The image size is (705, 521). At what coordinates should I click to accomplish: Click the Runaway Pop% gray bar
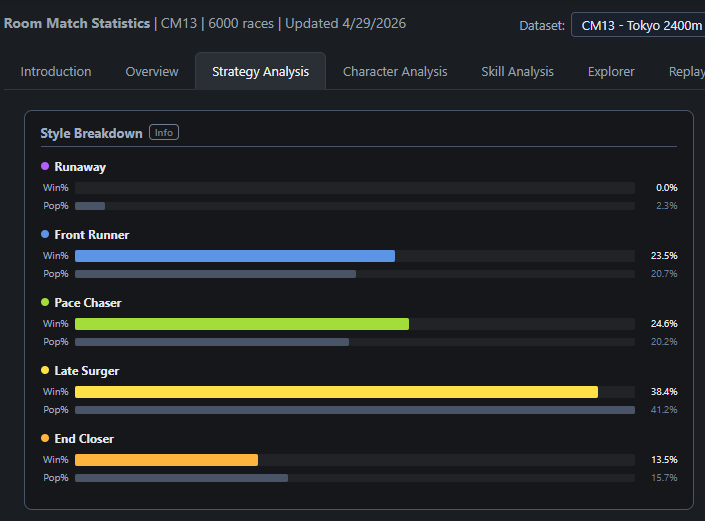90,206
